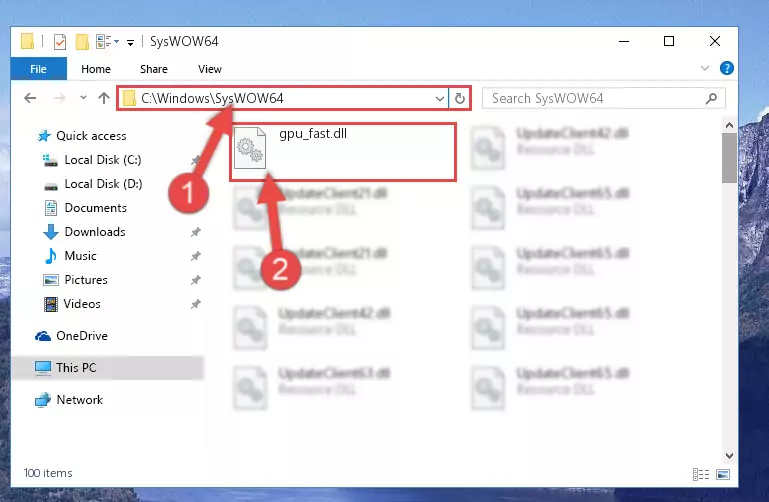Click the folder icon in title bar
Viewport: 769px width, 502px height.
click(x=27, y=42)
